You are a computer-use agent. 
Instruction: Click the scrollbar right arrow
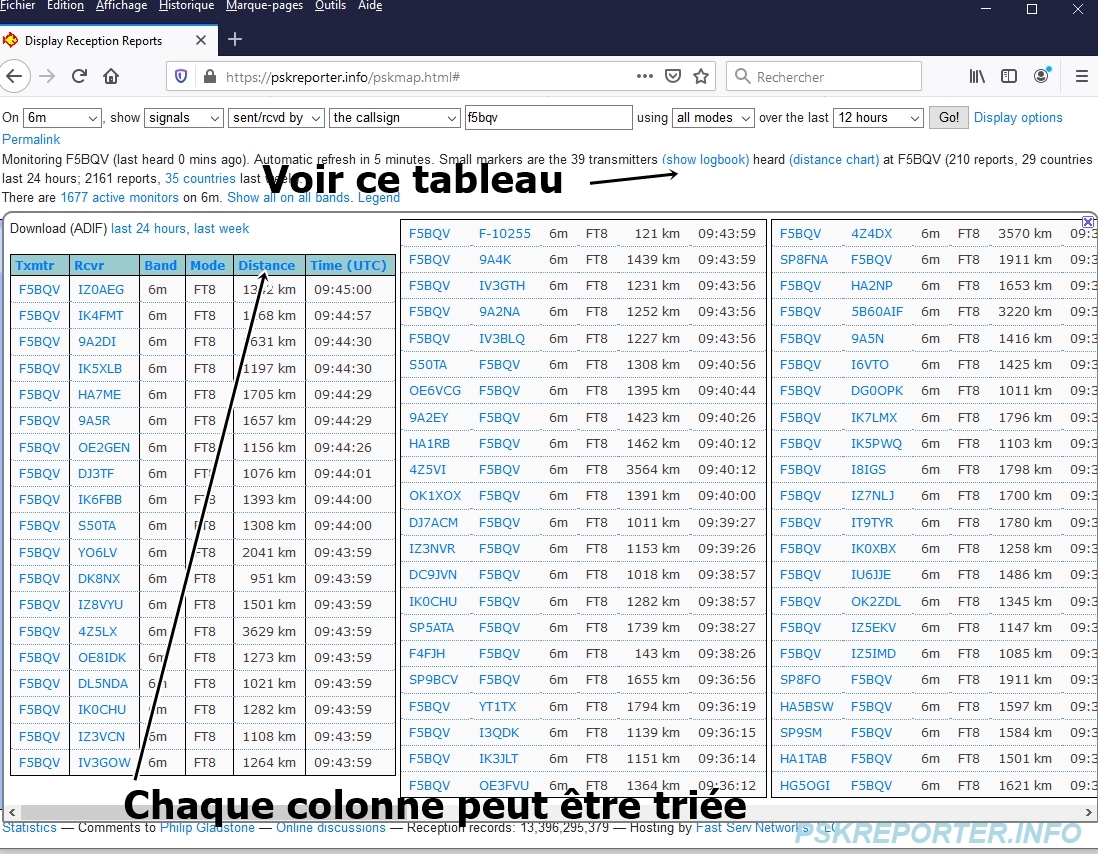(x=1088, y=813)
